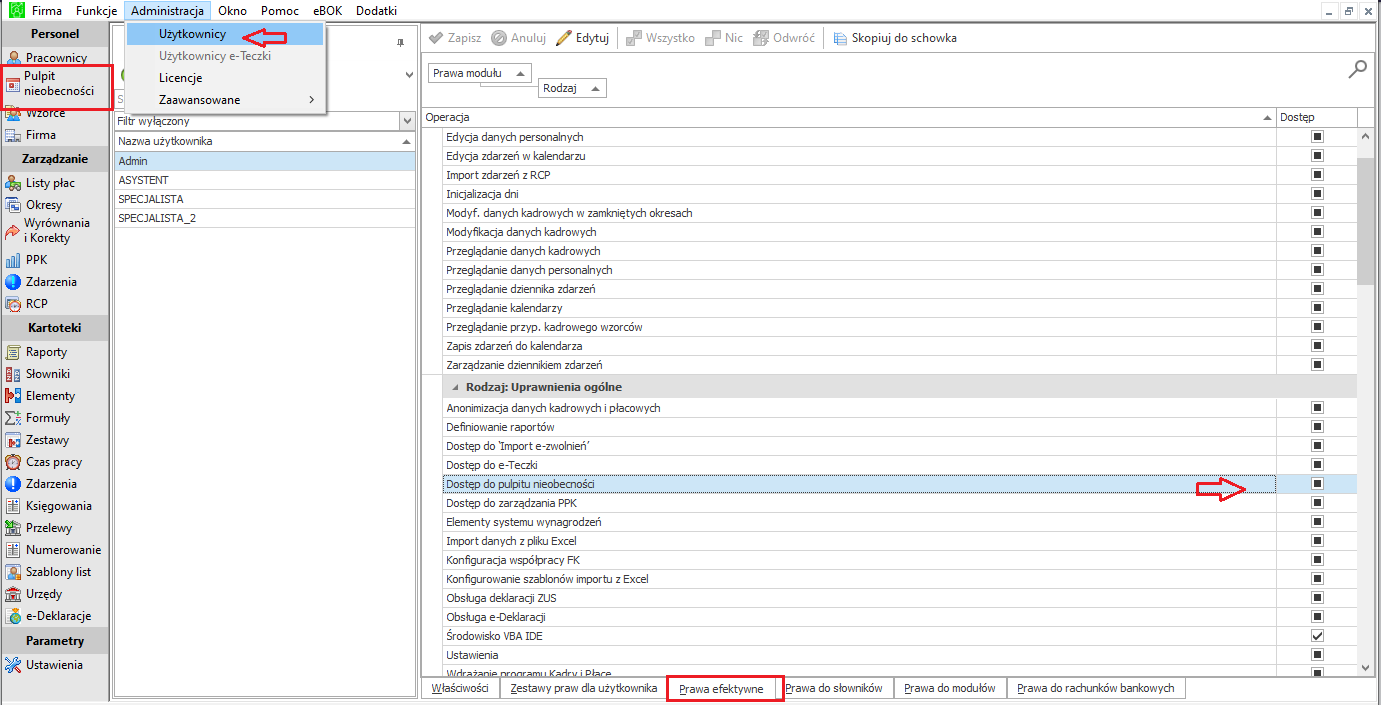Toggle access for Inicjalizacja dnia
The height and width of the screenshot is (714, 1389).
tap(1317, 194)
